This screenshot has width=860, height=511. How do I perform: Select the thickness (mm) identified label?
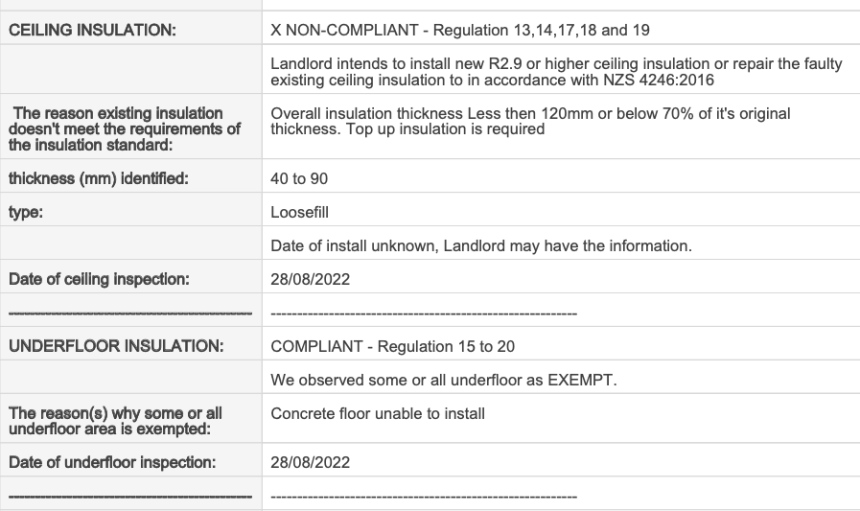click(x=98, y=179)
